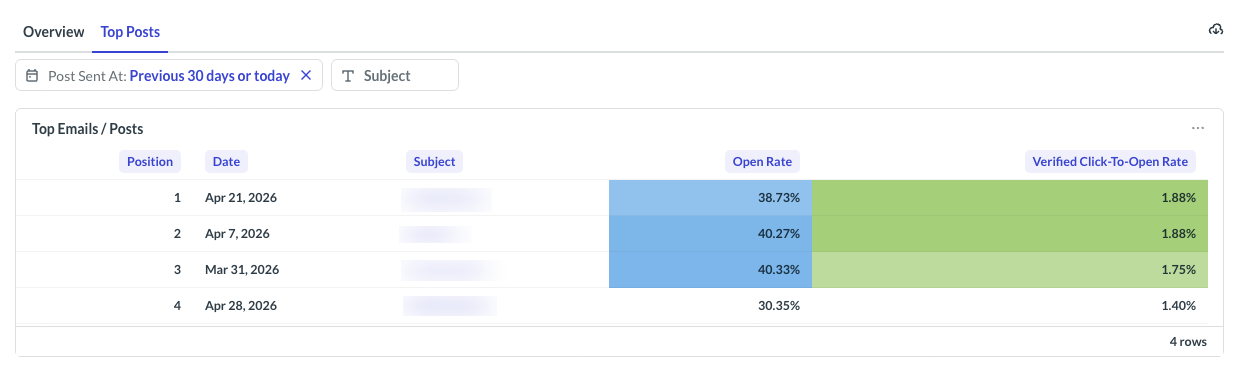Screen dimensions: 1238x369
Task: Select the Apr 21, 2026 row date
Action: pos(241,198)
